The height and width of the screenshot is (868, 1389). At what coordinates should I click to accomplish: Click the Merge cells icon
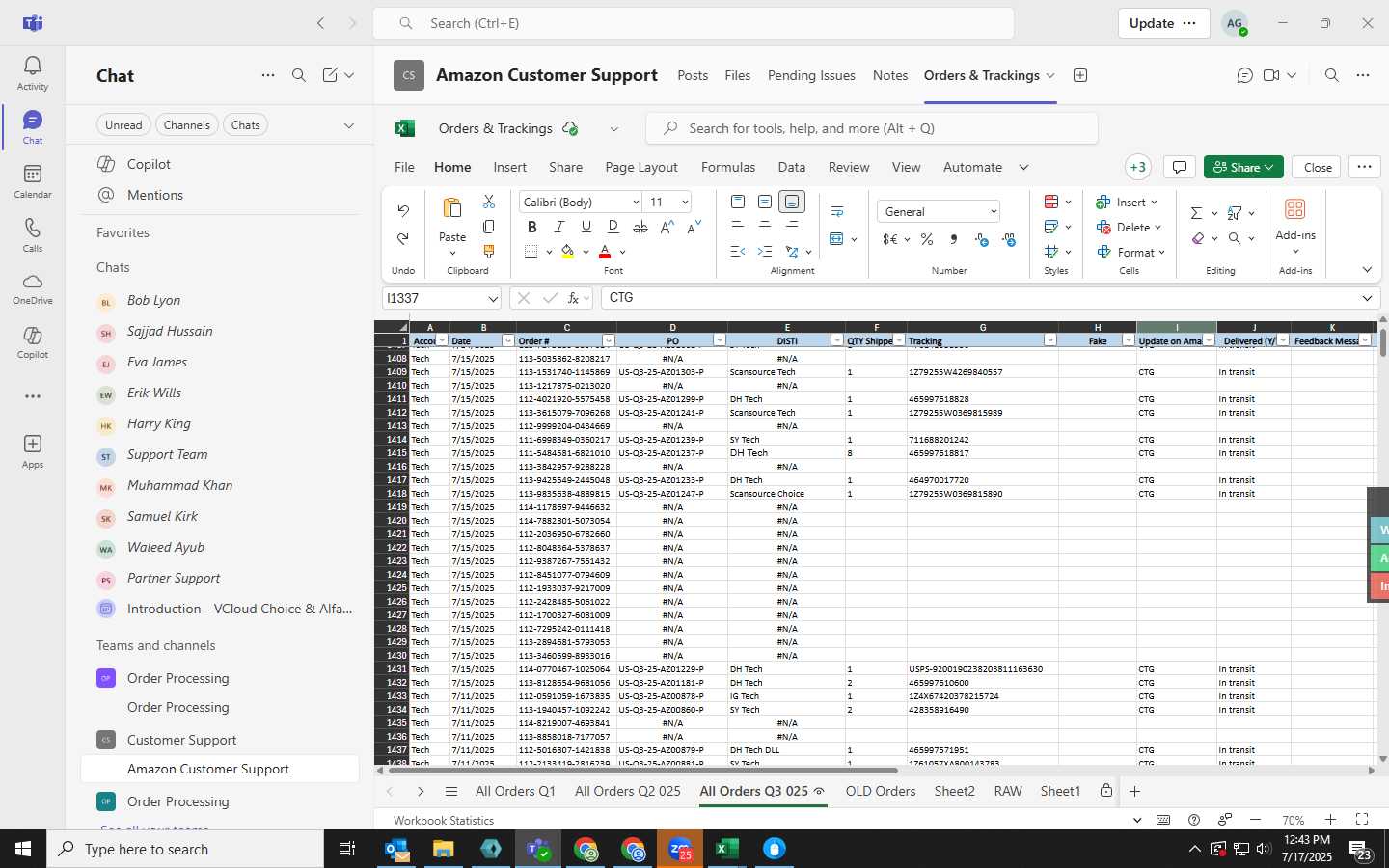(x=836, y=238)
